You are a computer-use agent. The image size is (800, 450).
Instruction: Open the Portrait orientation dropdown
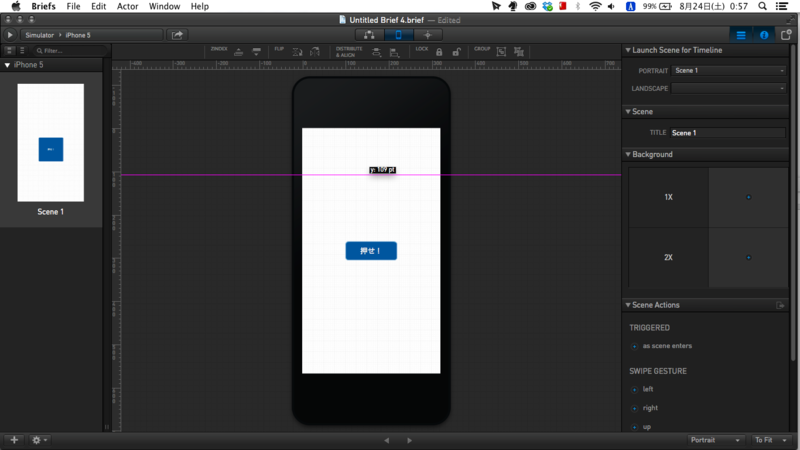(715, 440)
